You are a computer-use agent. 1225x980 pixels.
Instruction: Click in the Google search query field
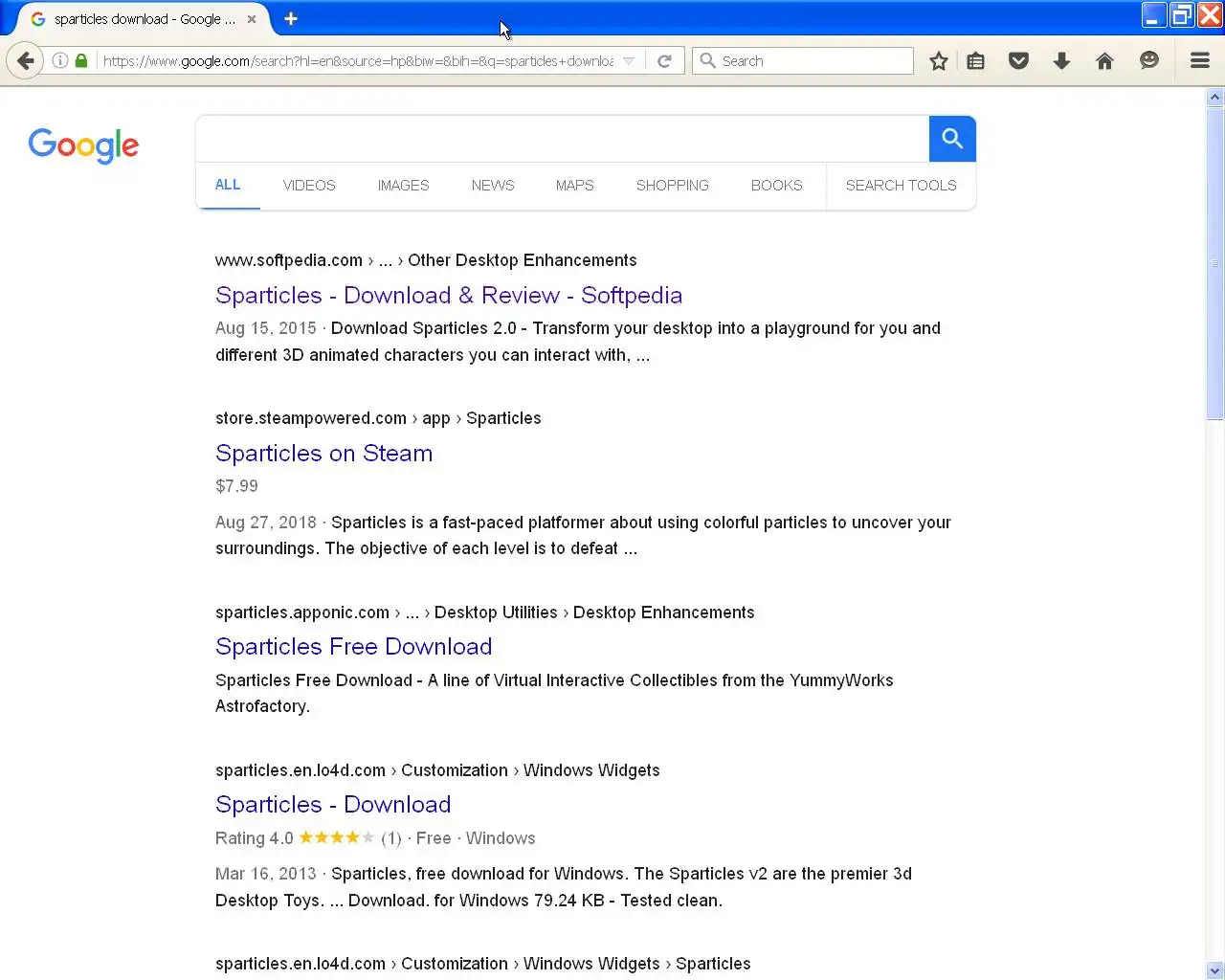(x=563, y=139)
